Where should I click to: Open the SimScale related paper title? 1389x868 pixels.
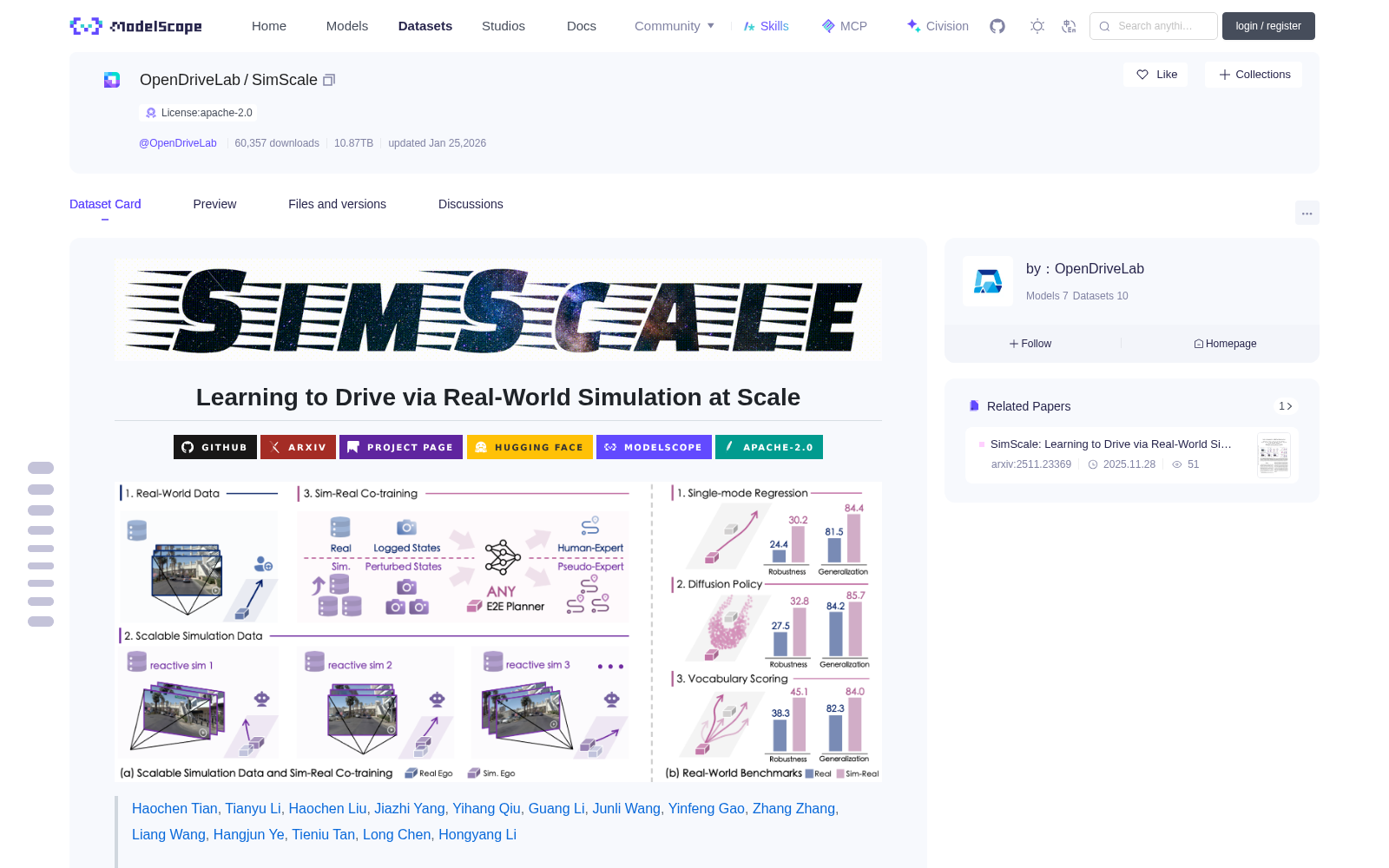(1110, 444)
